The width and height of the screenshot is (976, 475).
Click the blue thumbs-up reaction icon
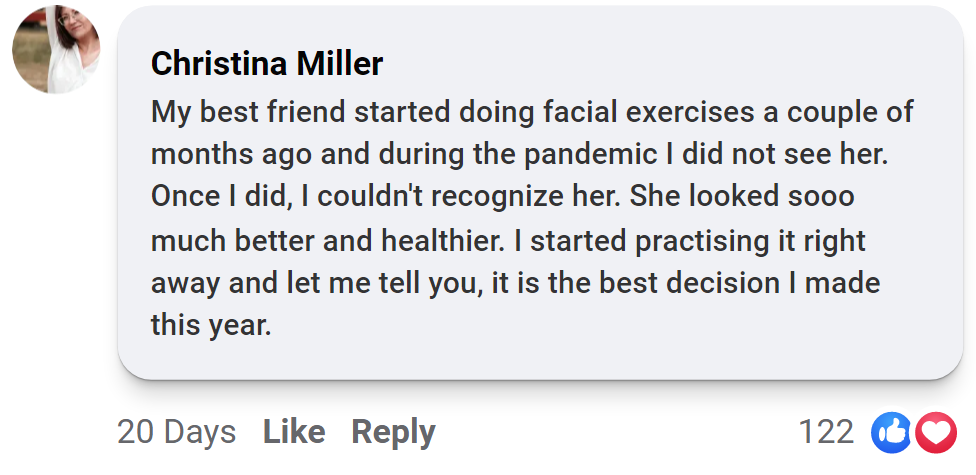click(892, 432)
